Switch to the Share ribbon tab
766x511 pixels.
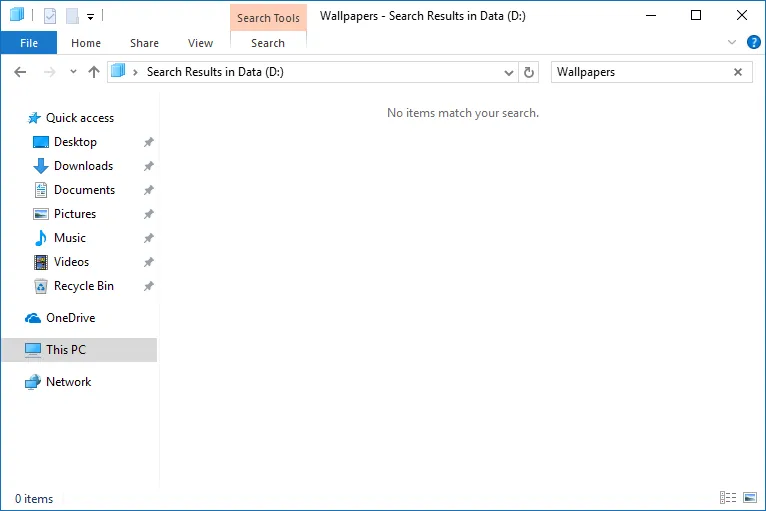pos(144,43)
